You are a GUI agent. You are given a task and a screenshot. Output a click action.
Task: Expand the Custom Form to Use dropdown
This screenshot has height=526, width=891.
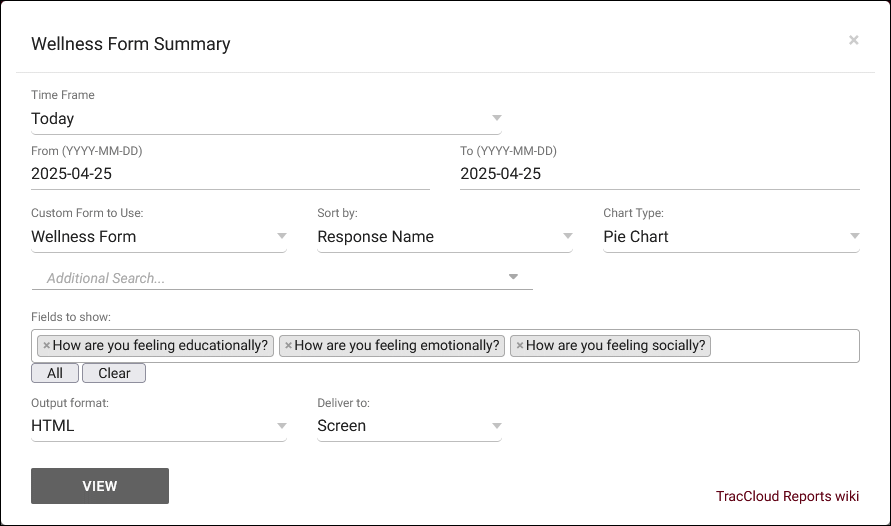158,237
